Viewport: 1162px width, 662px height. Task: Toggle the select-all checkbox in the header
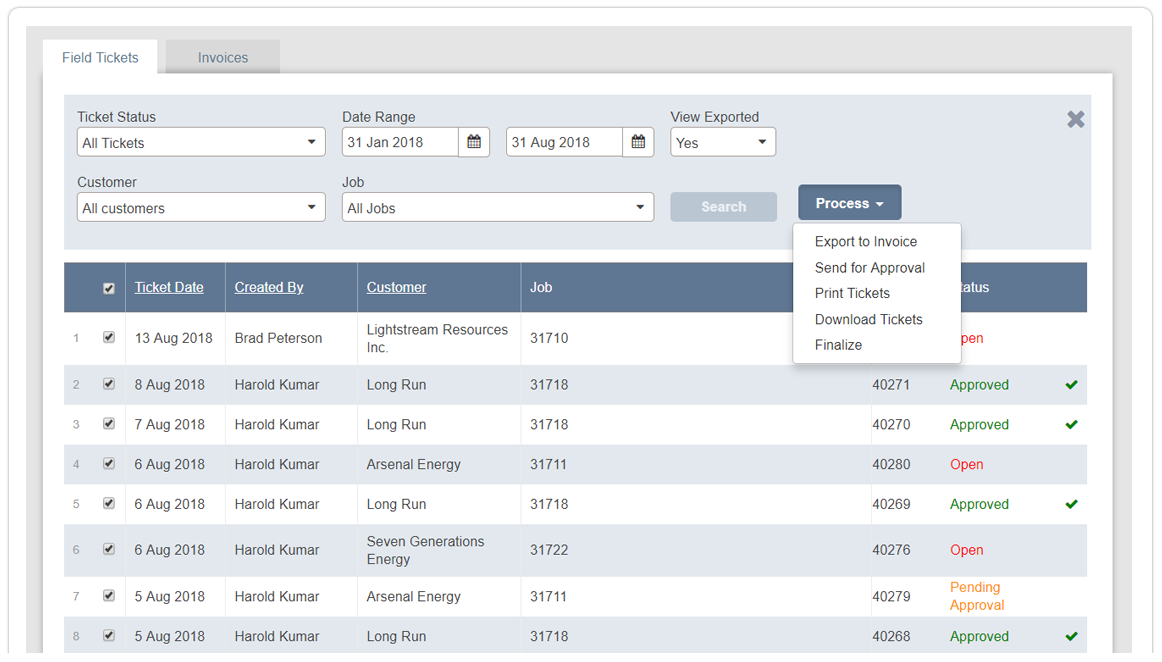tap(109, 287)
